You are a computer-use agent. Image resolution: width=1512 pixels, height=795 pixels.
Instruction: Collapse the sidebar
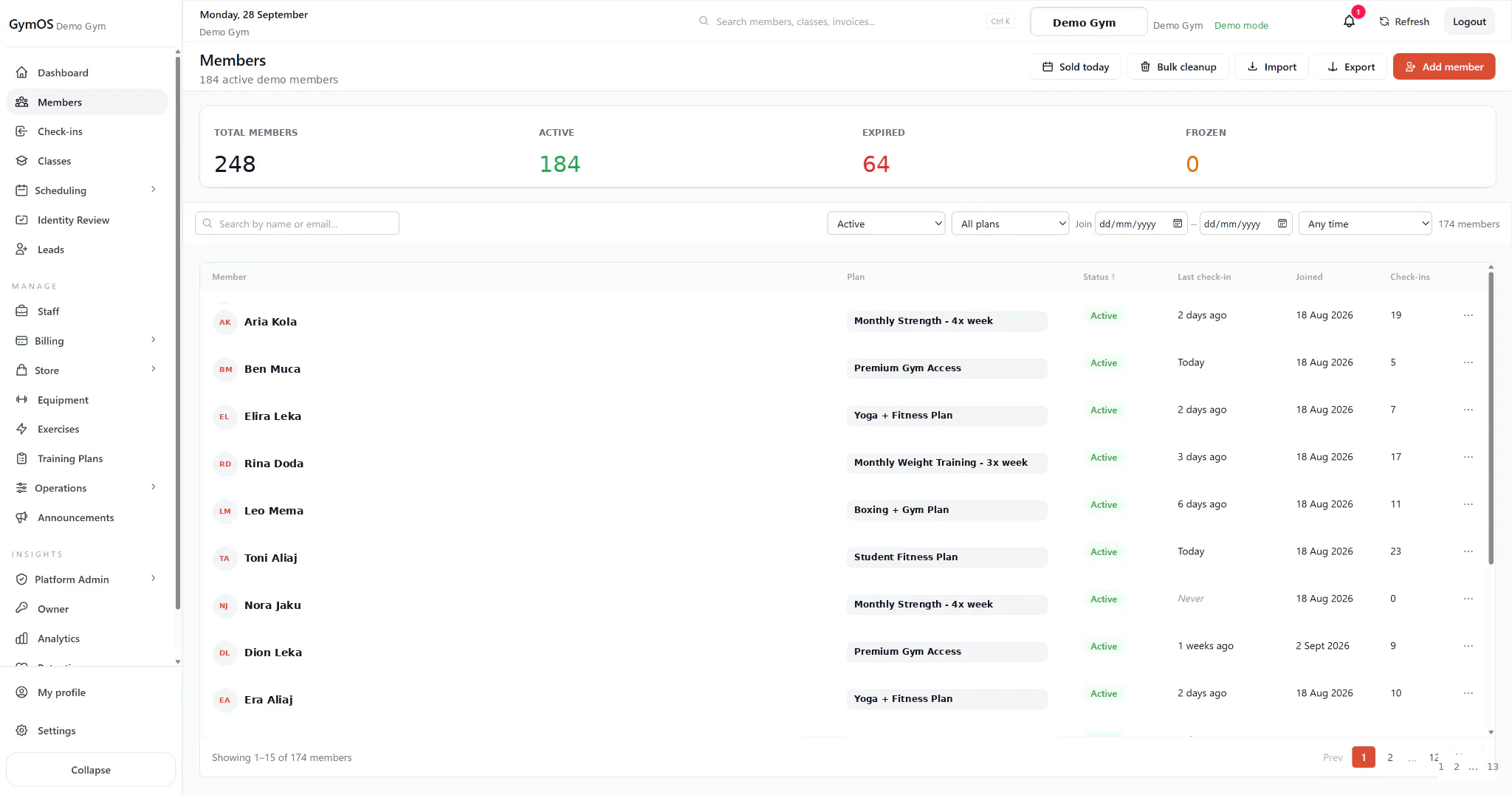91,770
